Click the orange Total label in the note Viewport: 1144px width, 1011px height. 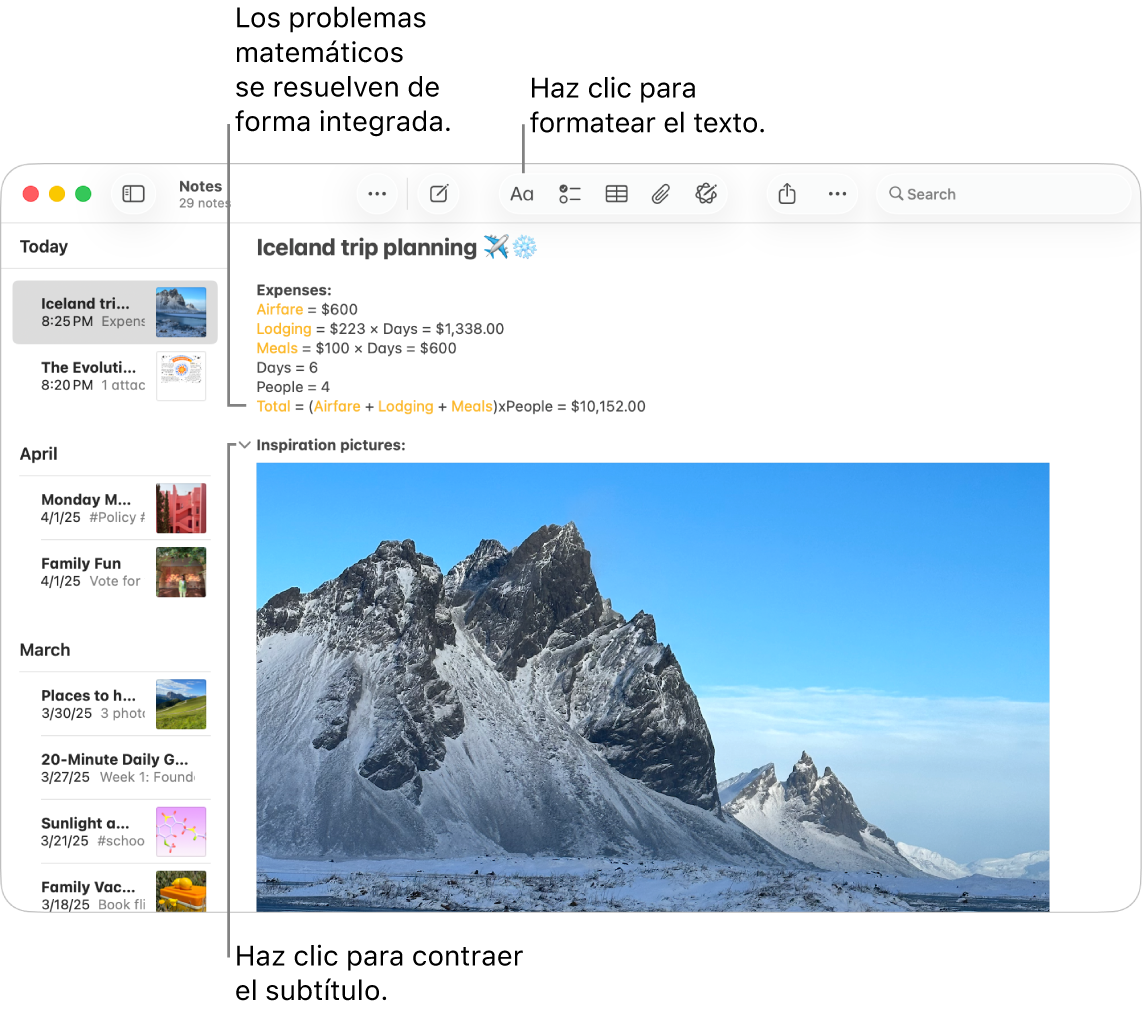[x=273, y=406]
